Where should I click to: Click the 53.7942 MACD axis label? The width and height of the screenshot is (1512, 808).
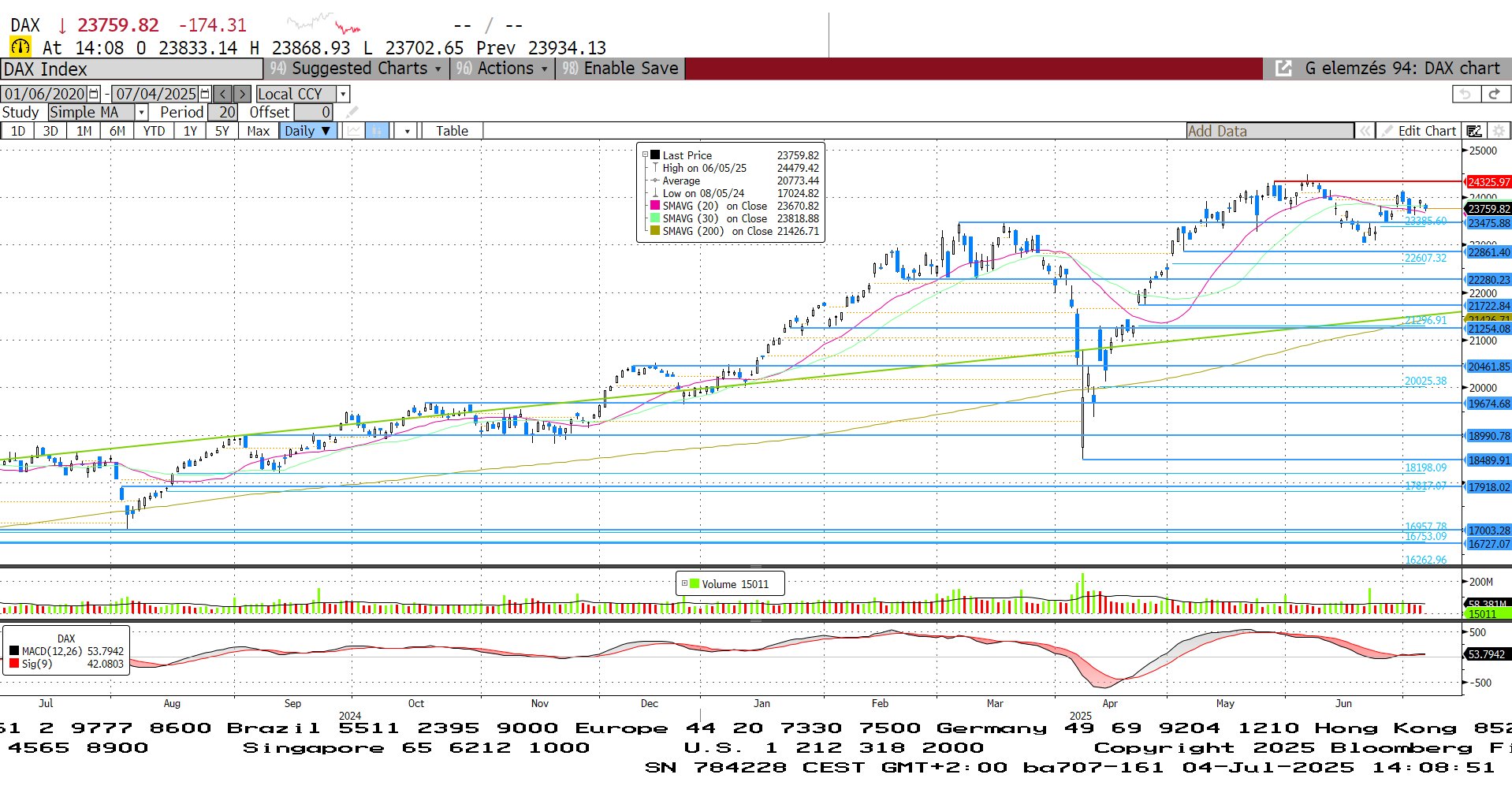[x=1486, y=654]
